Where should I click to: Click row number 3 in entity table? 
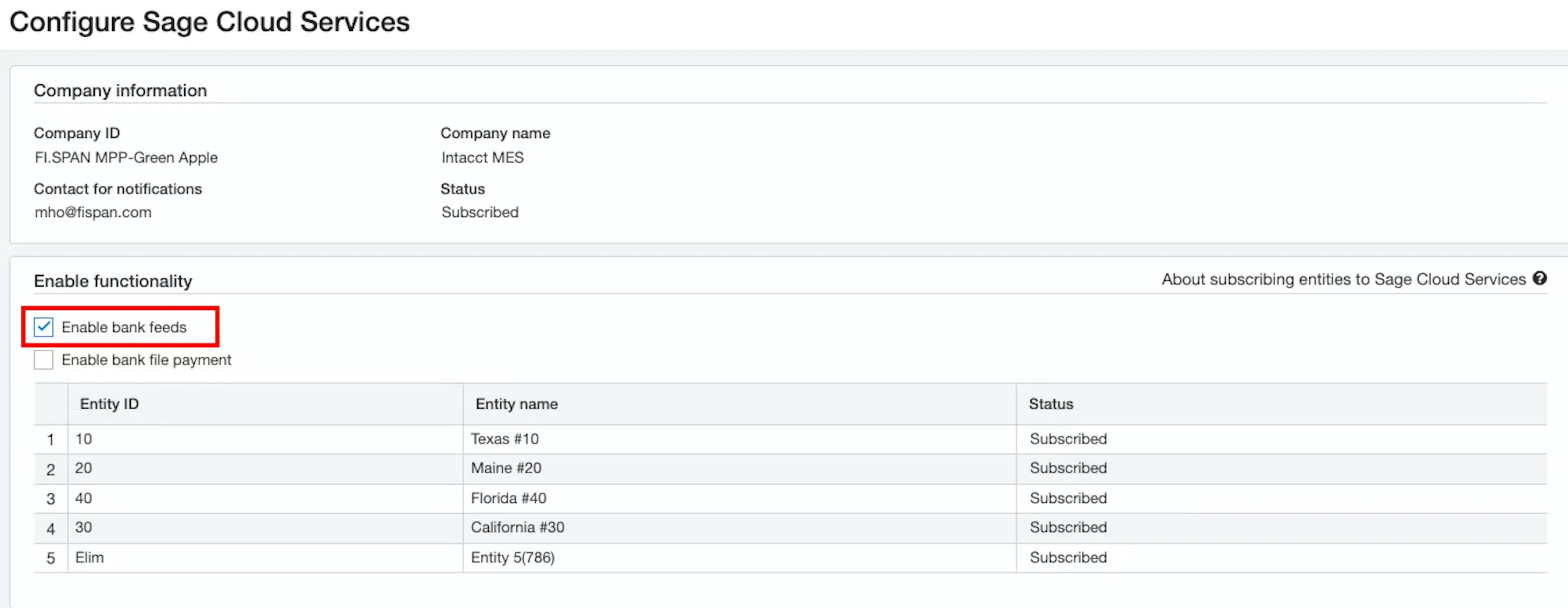(x=51, y=499)
